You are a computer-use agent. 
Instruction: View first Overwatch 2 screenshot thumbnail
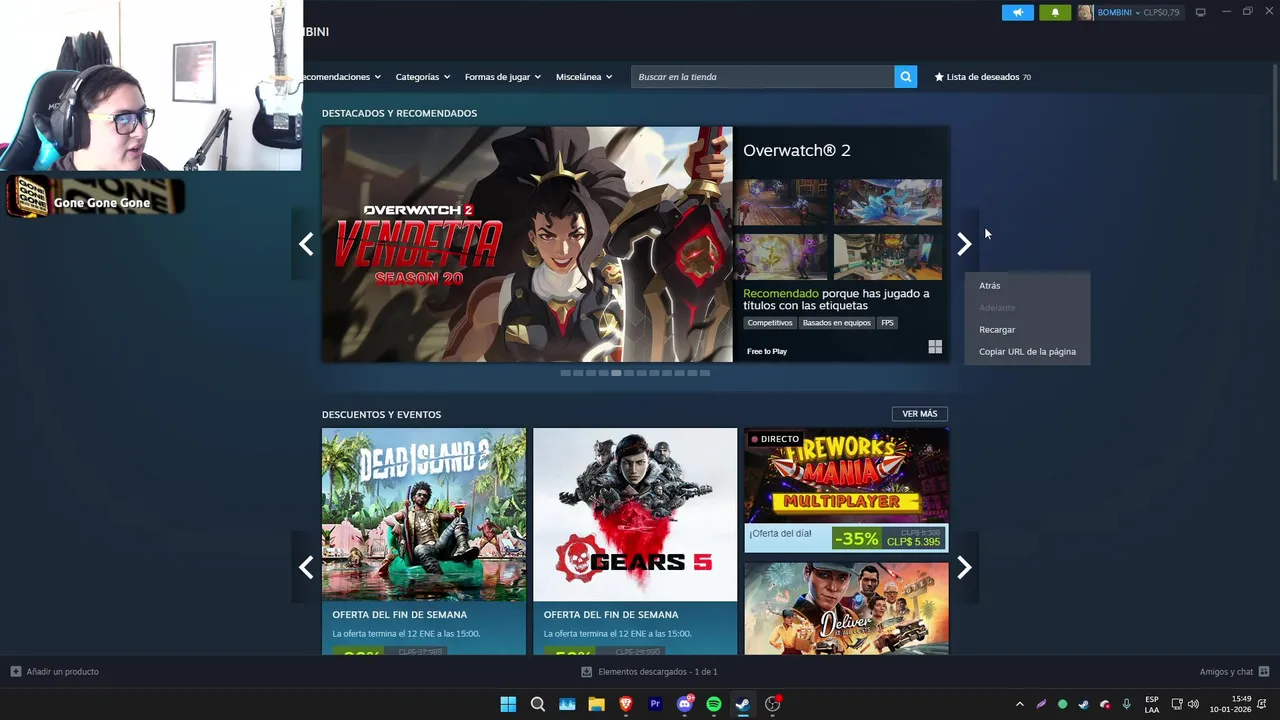tap(781, 203)
